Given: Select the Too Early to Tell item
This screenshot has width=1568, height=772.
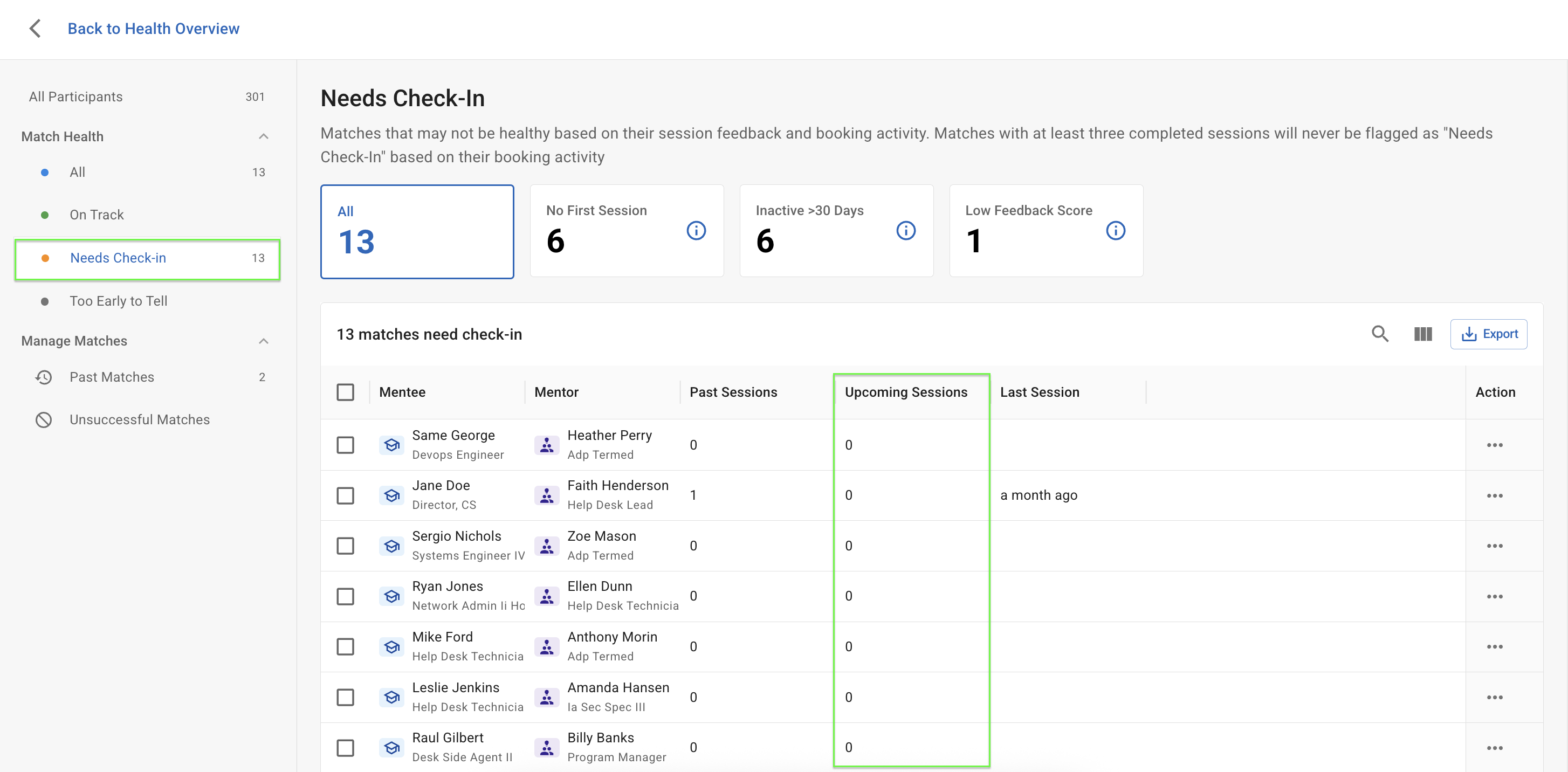Looking at the screenshot, I should point(118,301).
